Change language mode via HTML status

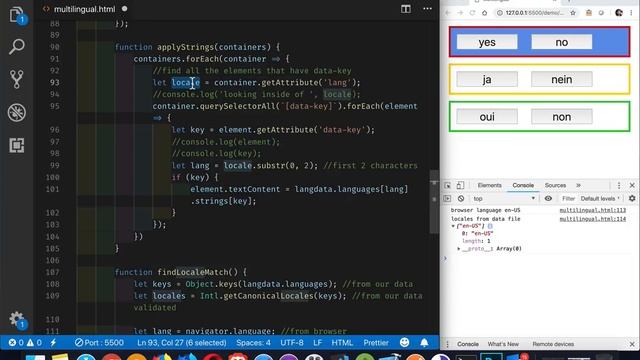point(342,343)
